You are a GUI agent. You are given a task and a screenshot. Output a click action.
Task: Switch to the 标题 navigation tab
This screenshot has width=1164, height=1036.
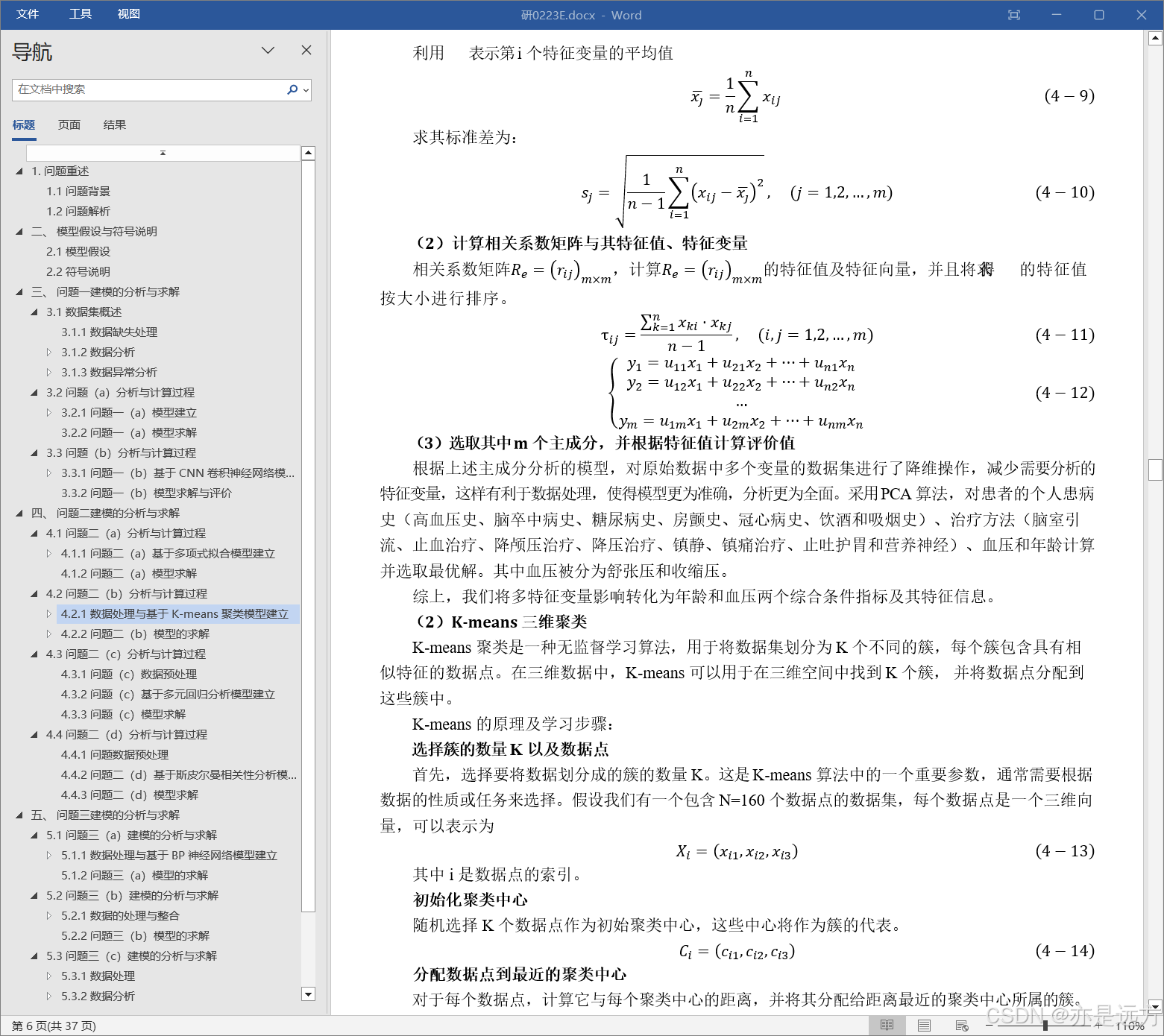point(24,124)
